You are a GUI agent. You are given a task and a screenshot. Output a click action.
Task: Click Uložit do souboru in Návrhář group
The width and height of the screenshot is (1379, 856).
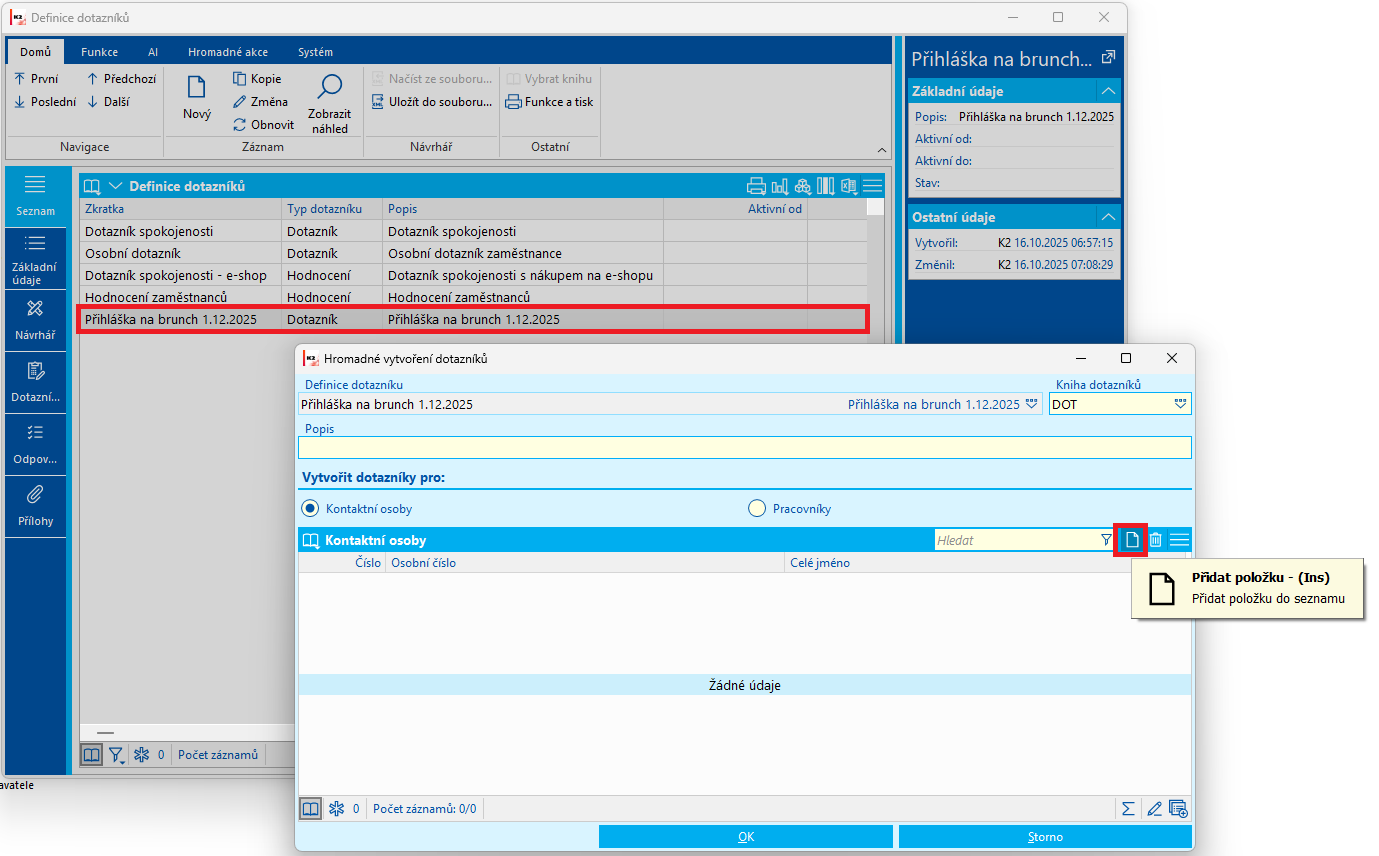[432, 102]
